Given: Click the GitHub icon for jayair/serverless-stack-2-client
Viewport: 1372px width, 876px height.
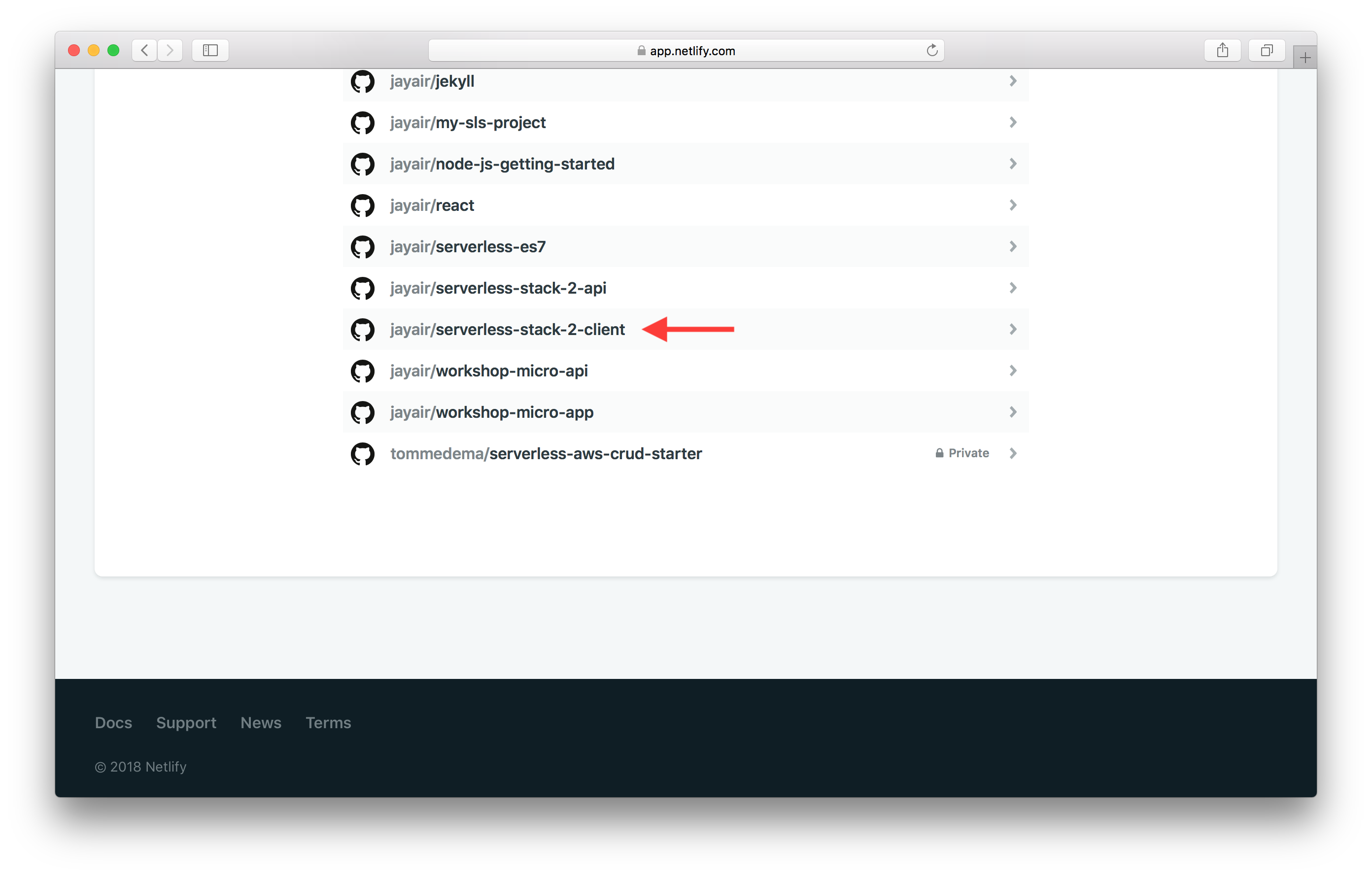Looking at the screenshot, I should click(362, 329).
